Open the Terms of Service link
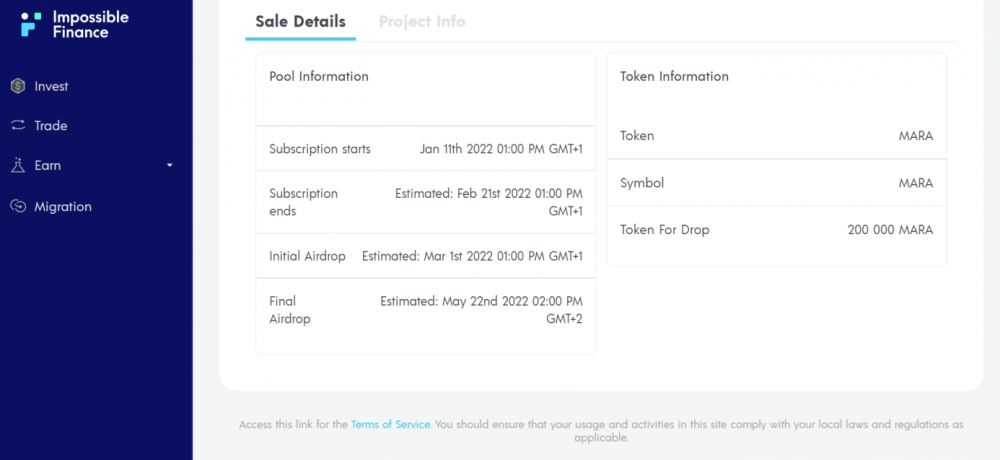1000x460 pixels. pos(391,424)
